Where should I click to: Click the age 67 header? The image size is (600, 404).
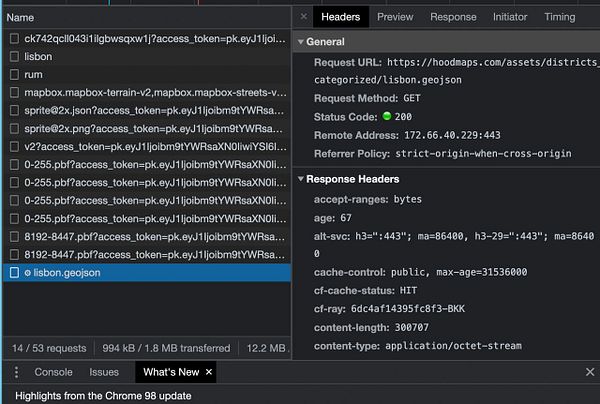click(333, 218)
